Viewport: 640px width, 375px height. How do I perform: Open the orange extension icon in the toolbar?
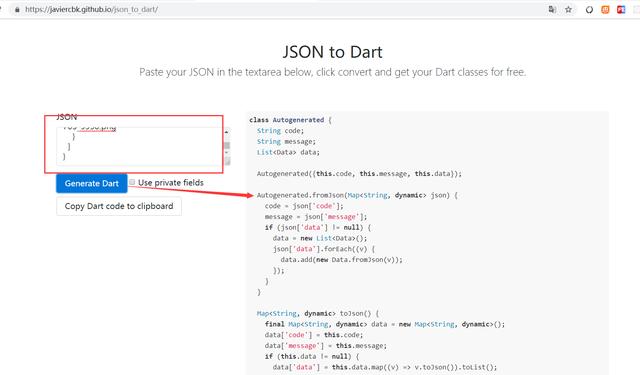click(605, 9)
